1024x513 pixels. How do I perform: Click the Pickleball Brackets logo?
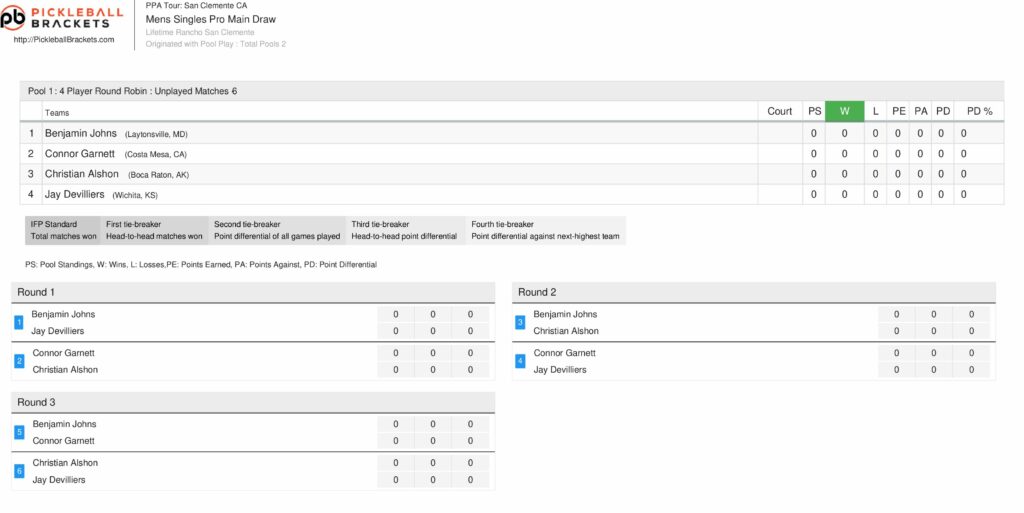(62, 18)
